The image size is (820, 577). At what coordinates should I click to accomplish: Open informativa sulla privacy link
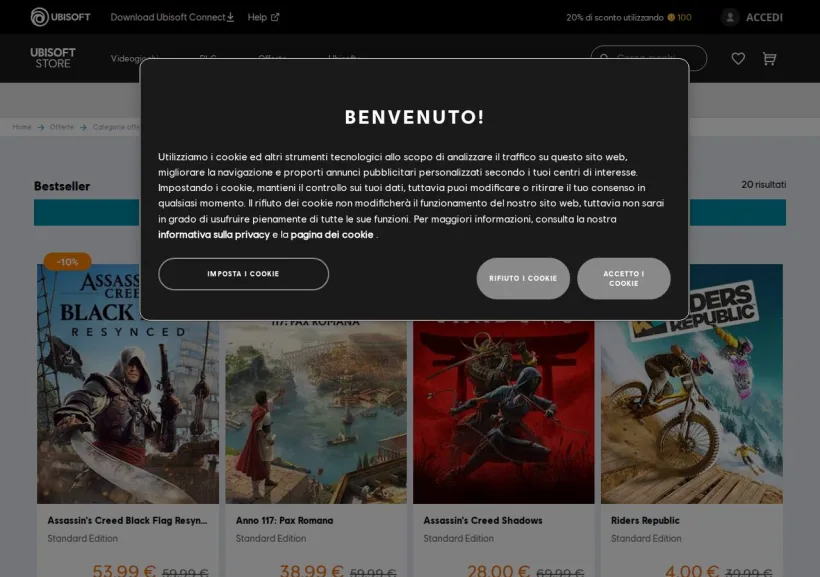coord(214,235)
